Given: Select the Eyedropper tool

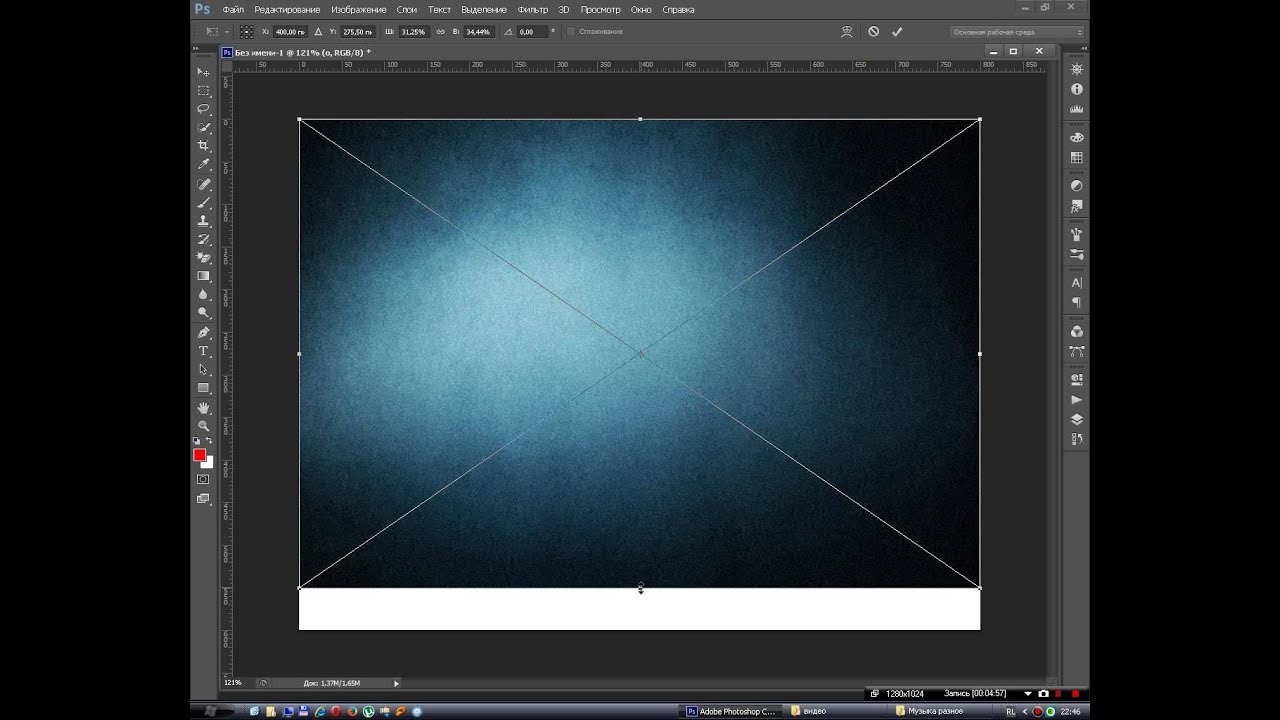Looking at the screenshot, I should click(204, 164).
